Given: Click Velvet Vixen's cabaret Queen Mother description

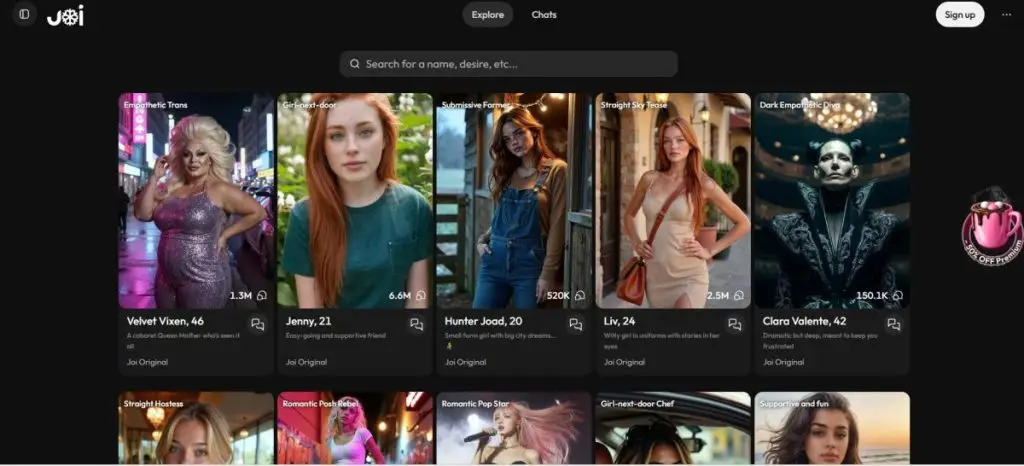Looking at the screenshot, I should click(x=184, y=341).
